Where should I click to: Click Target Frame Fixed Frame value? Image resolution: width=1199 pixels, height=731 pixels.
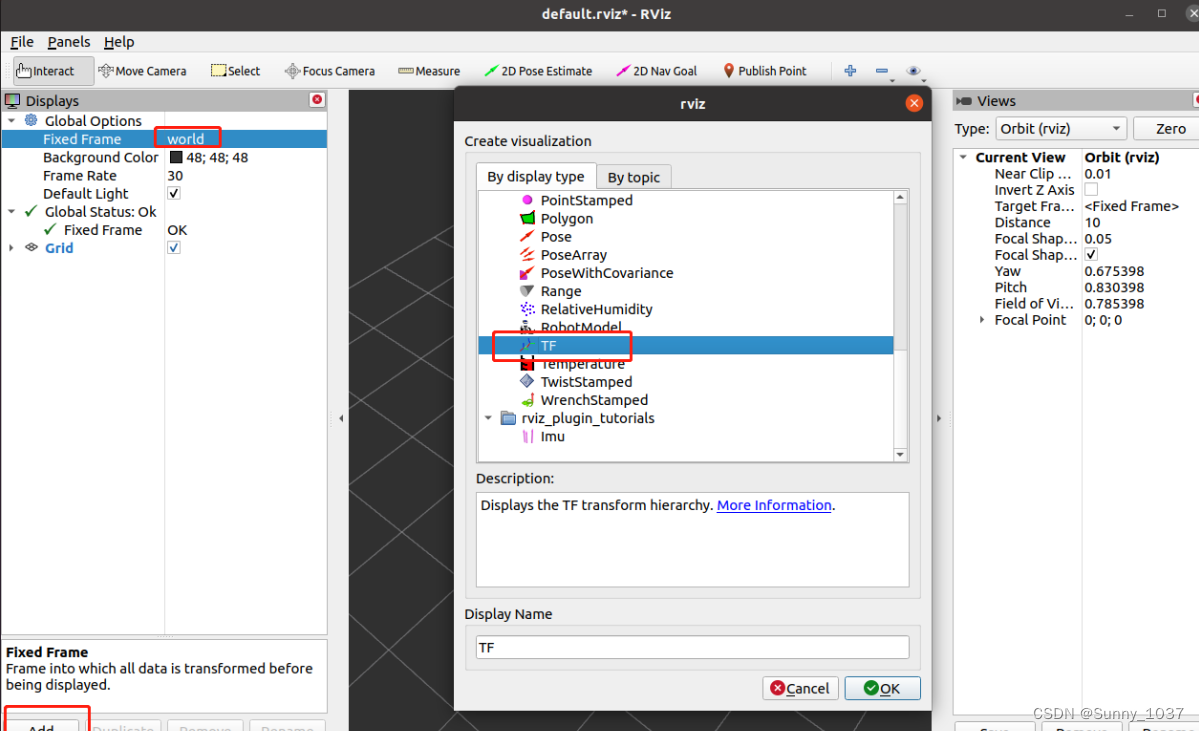(x=1132, y=206)
